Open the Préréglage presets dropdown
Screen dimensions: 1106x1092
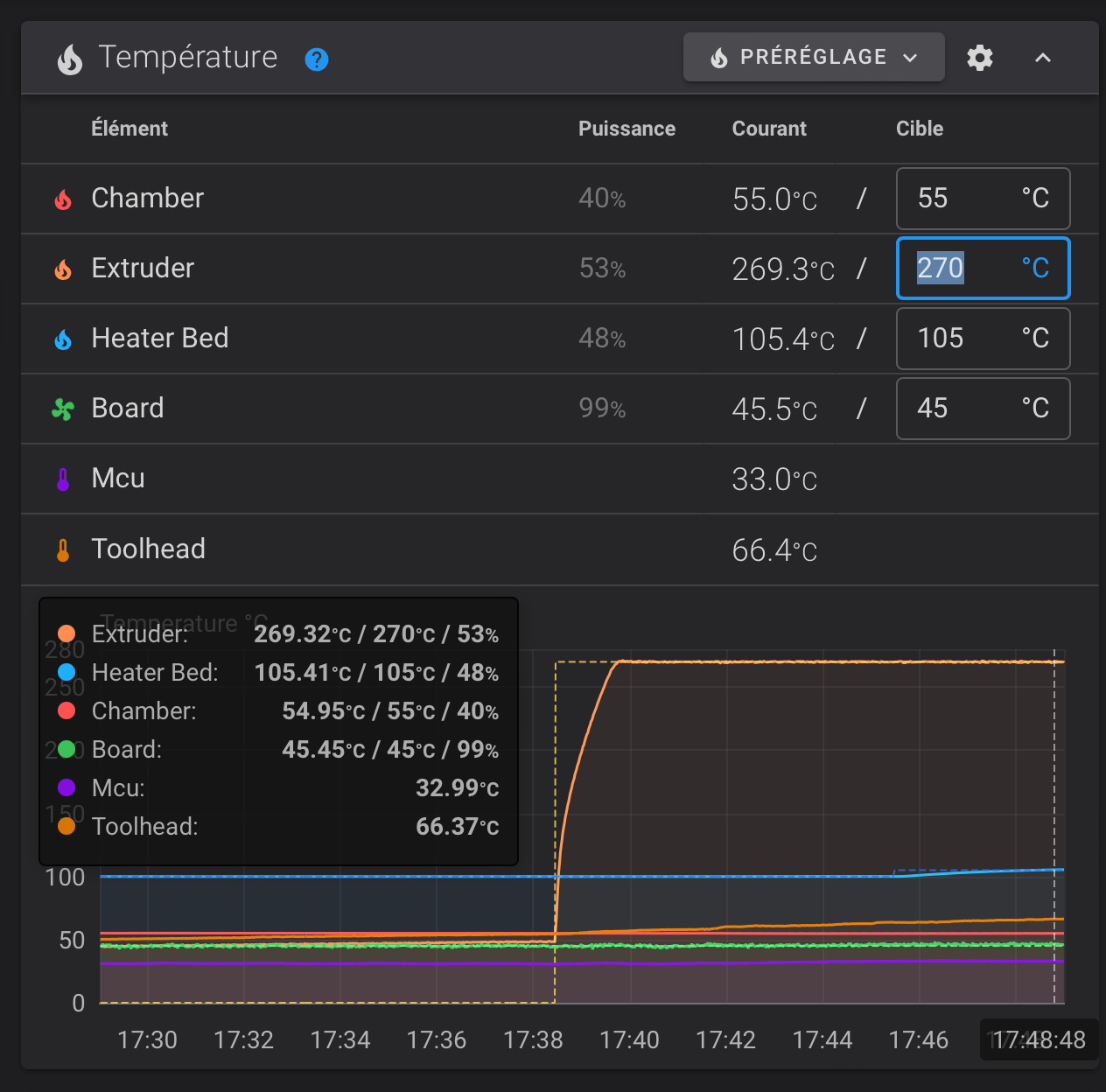click(813, 58)
